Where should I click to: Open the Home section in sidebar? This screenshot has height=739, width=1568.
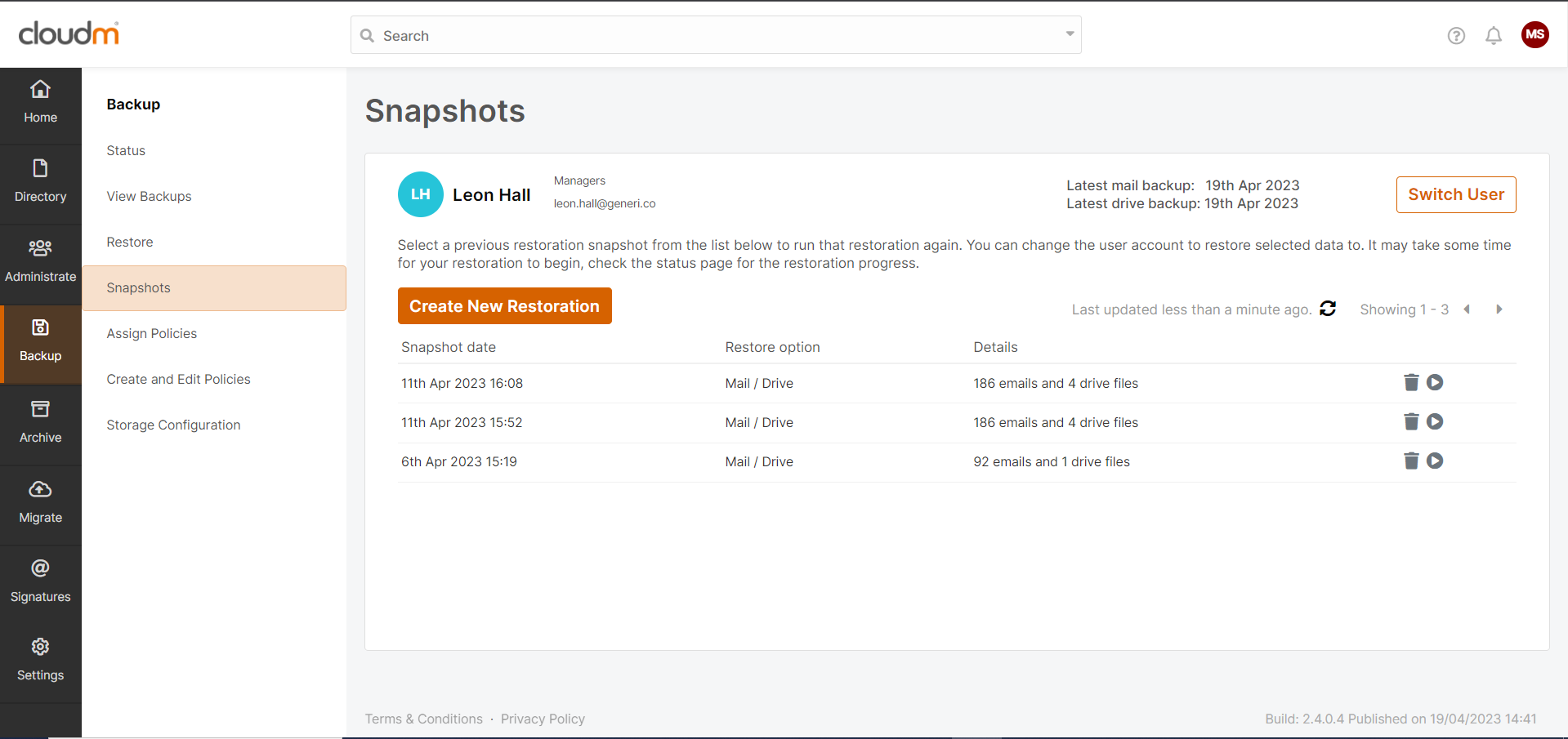(x=40, y=102)
